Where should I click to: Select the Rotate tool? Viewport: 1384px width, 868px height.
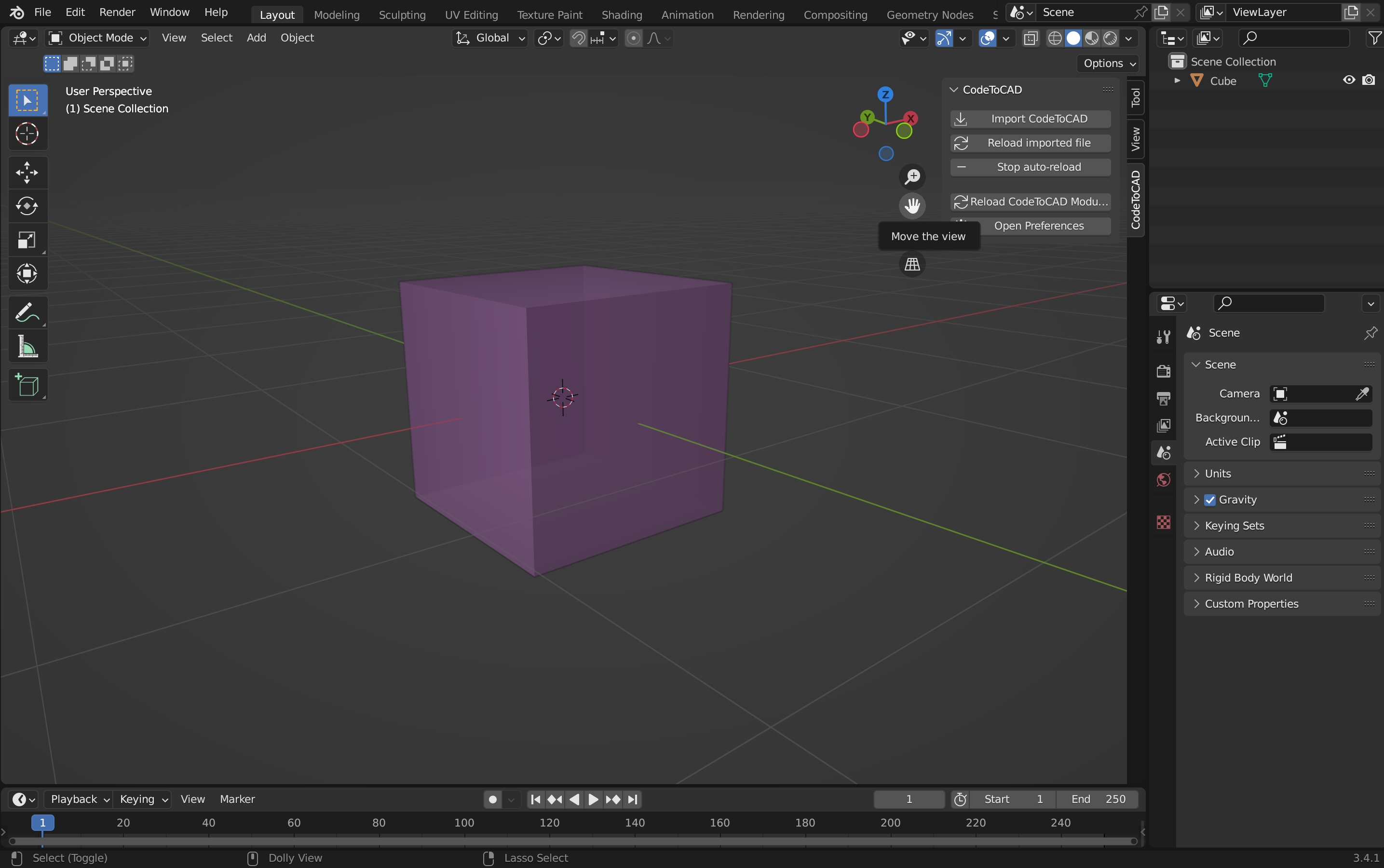27,205
